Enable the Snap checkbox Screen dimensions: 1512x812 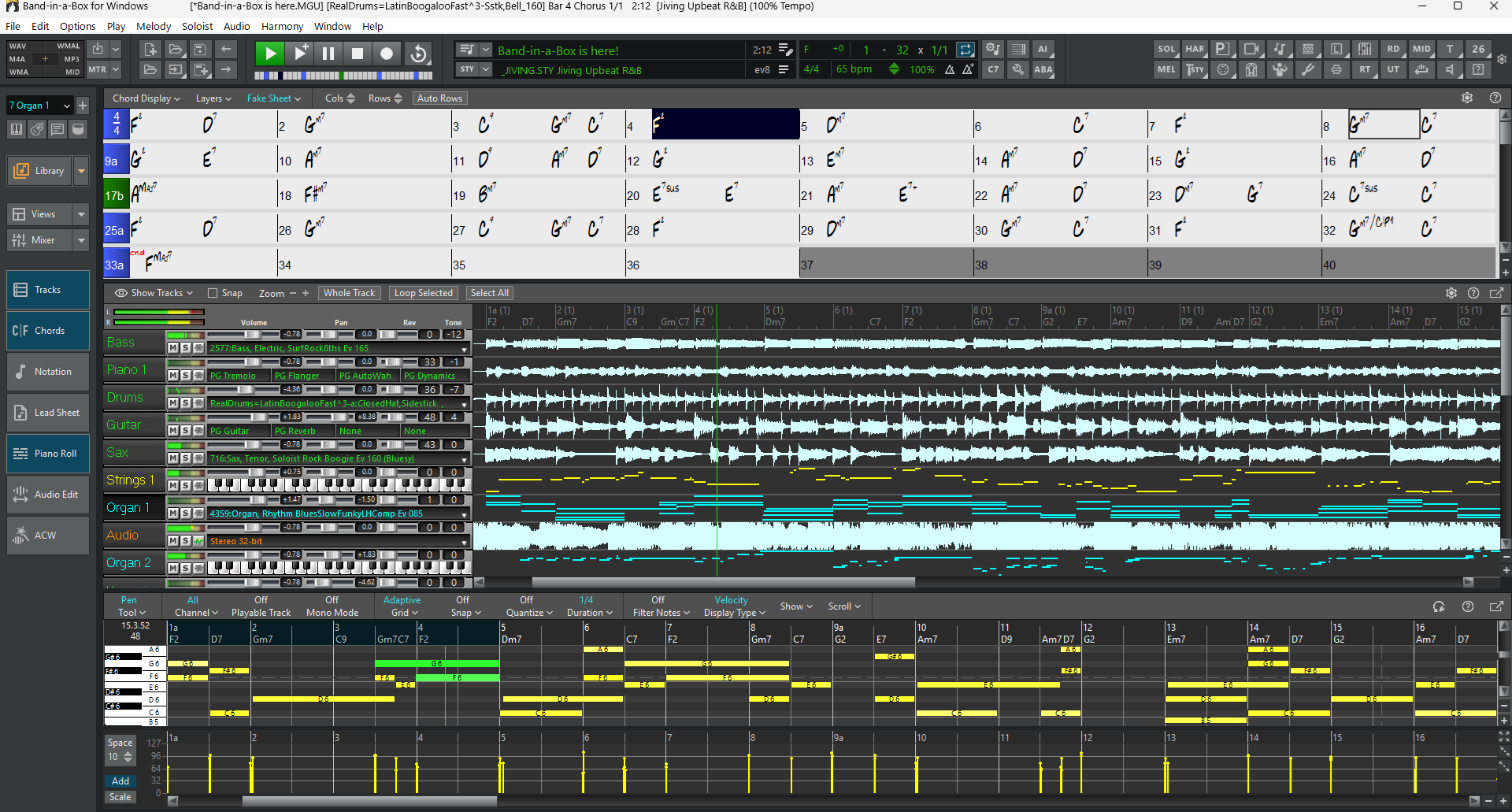(x=213, y=292)
